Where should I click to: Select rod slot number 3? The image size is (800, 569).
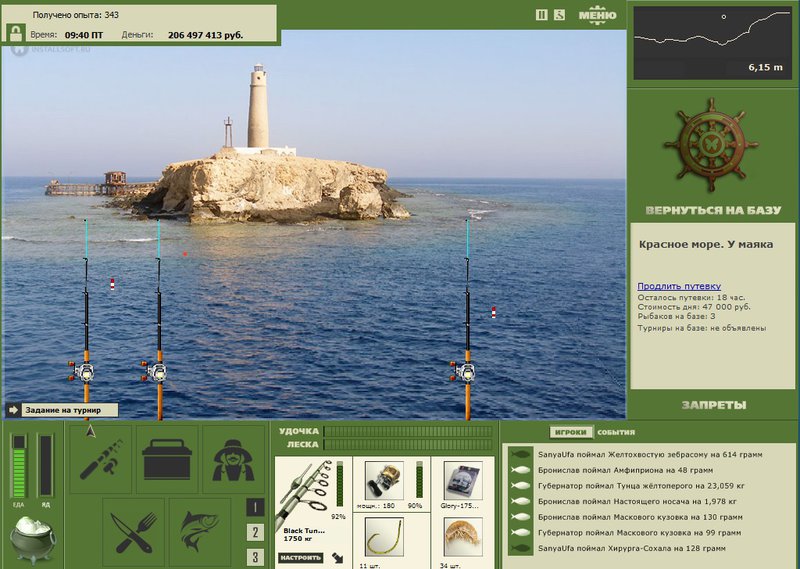[x=255, y=557]
